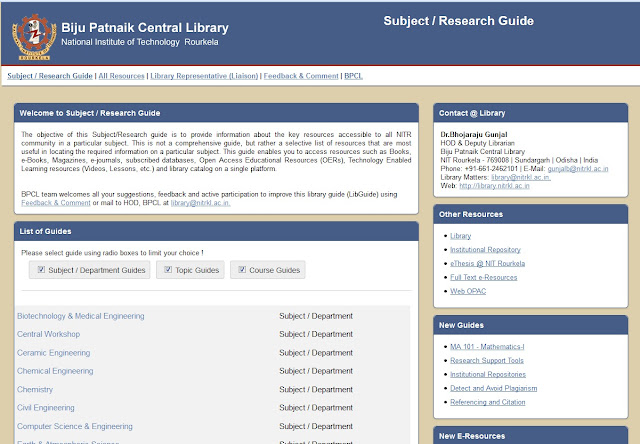Click Welcome to Subject / Research Guide header
Image resolution: width=640 pixels, height=444 pixels.
(216, 113)
